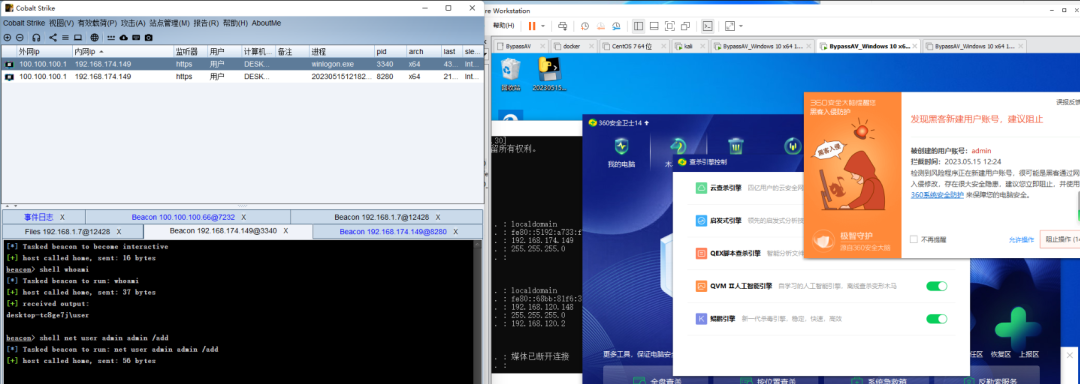Open Recycle Bin on VM desktop
This screenshot has width=1080, height=384.
click(x=510, y=74)
